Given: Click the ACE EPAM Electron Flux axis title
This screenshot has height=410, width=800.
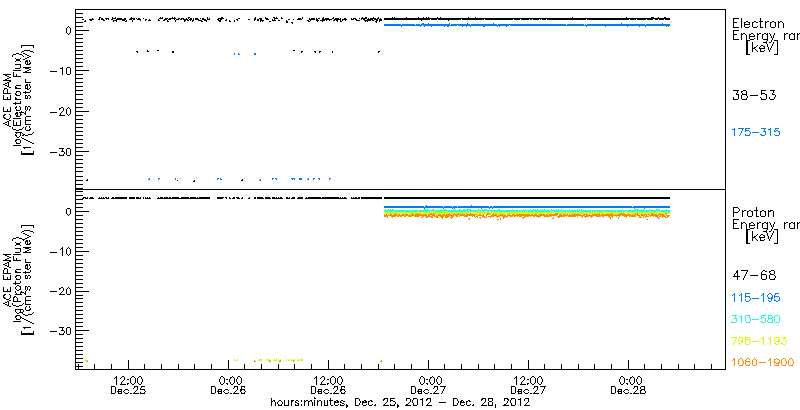Looking at the screenshot, I should click(x=20, y=100).
